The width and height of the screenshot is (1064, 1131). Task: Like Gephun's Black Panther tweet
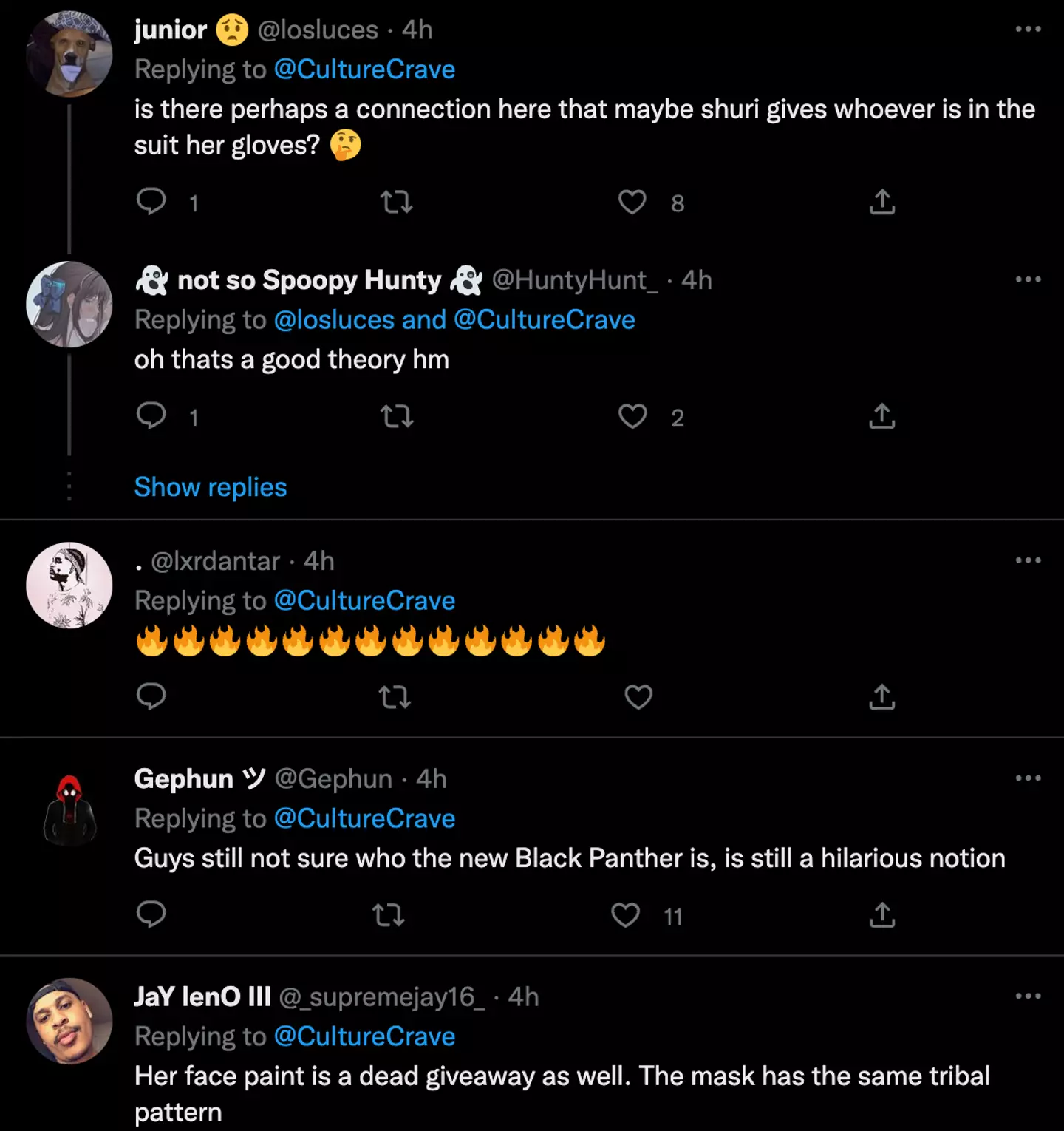click(625, 914)
